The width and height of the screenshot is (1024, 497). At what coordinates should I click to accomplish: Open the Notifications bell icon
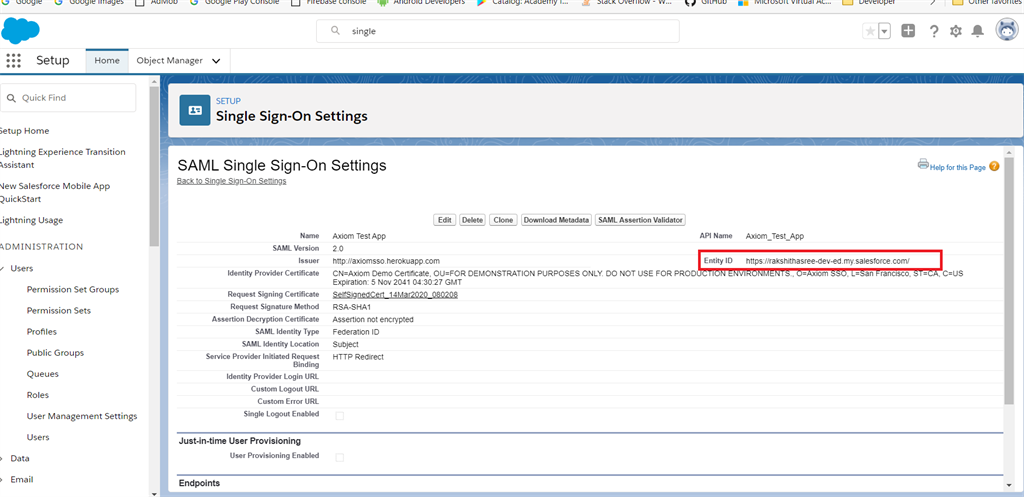tap(978, 31)
